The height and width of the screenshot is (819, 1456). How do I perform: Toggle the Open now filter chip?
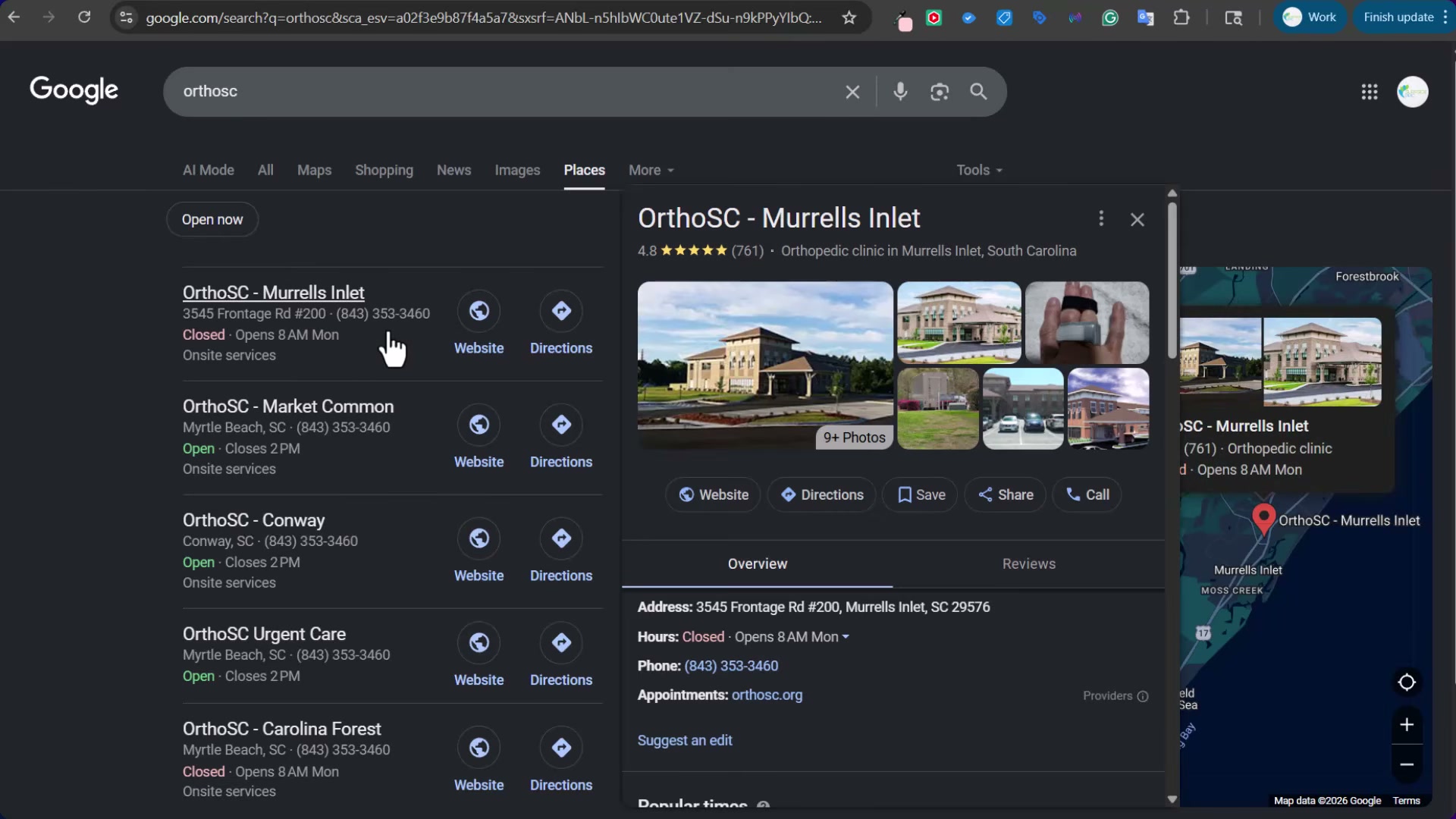[x=212, y=220]
